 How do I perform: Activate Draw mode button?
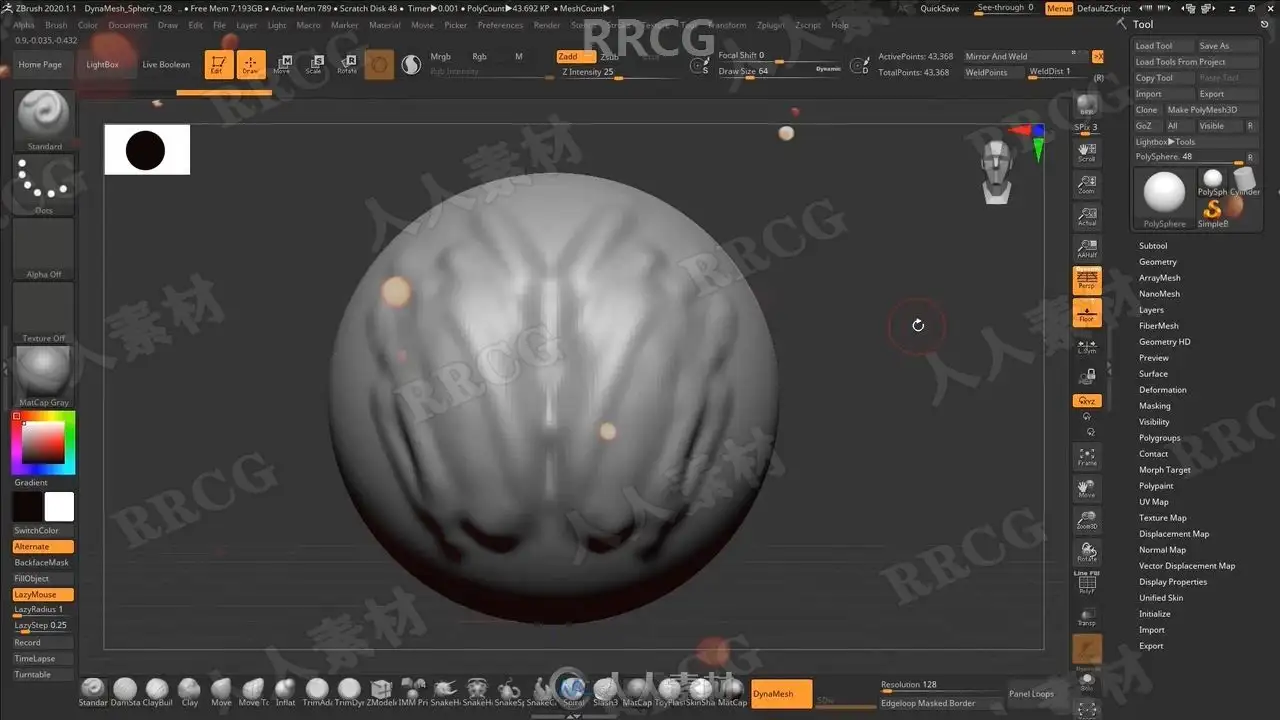(x=251, y=65)
